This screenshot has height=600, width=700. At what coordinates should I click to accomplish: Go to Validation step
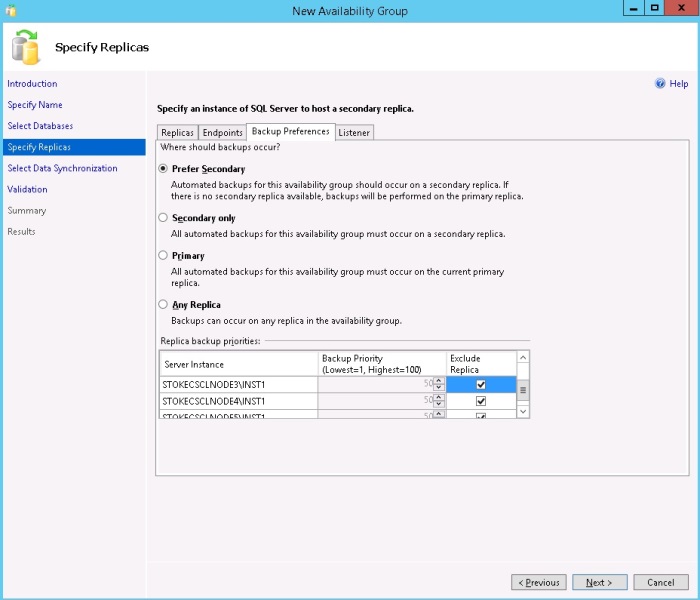[x=27, y=189]
